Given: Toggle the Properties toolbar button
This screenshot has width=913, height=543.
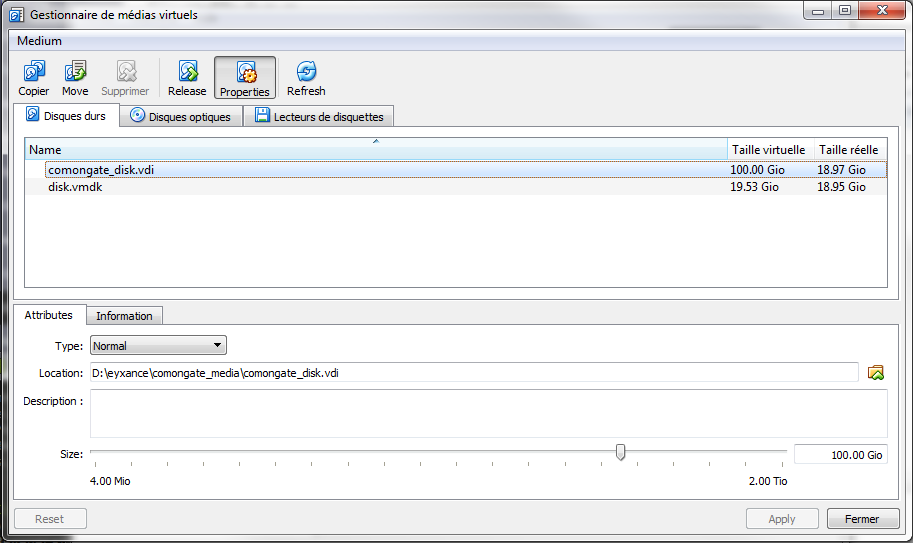Looking at the screenshot, I should point(245,77).
